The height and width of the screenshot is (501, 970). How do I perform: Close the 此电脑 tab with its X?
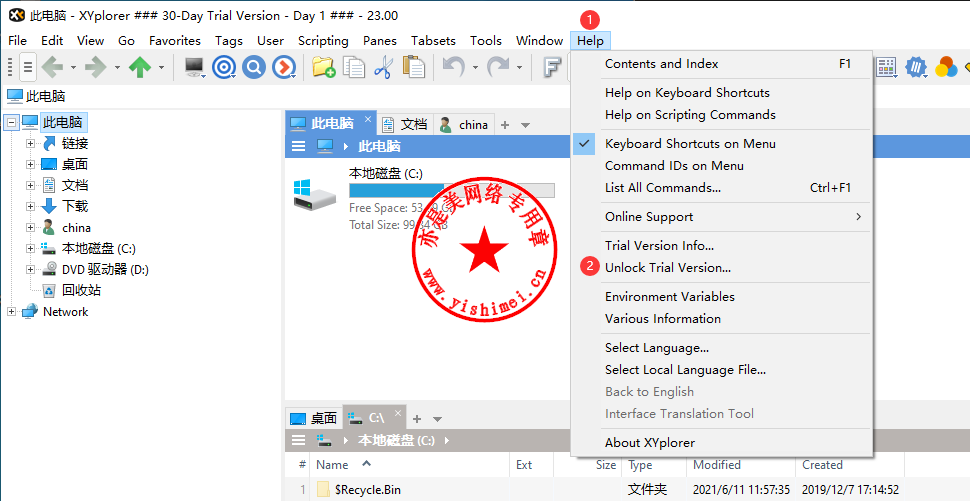point(367,119)
